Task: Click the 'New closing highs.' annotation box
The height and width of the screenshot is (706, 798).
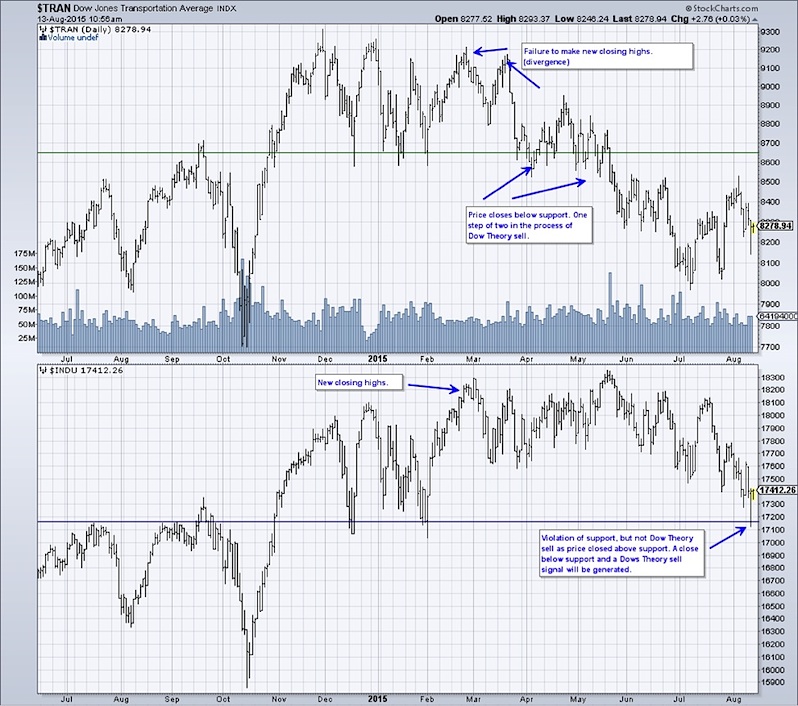Action: pyautogui.click(x=359, y=382)
